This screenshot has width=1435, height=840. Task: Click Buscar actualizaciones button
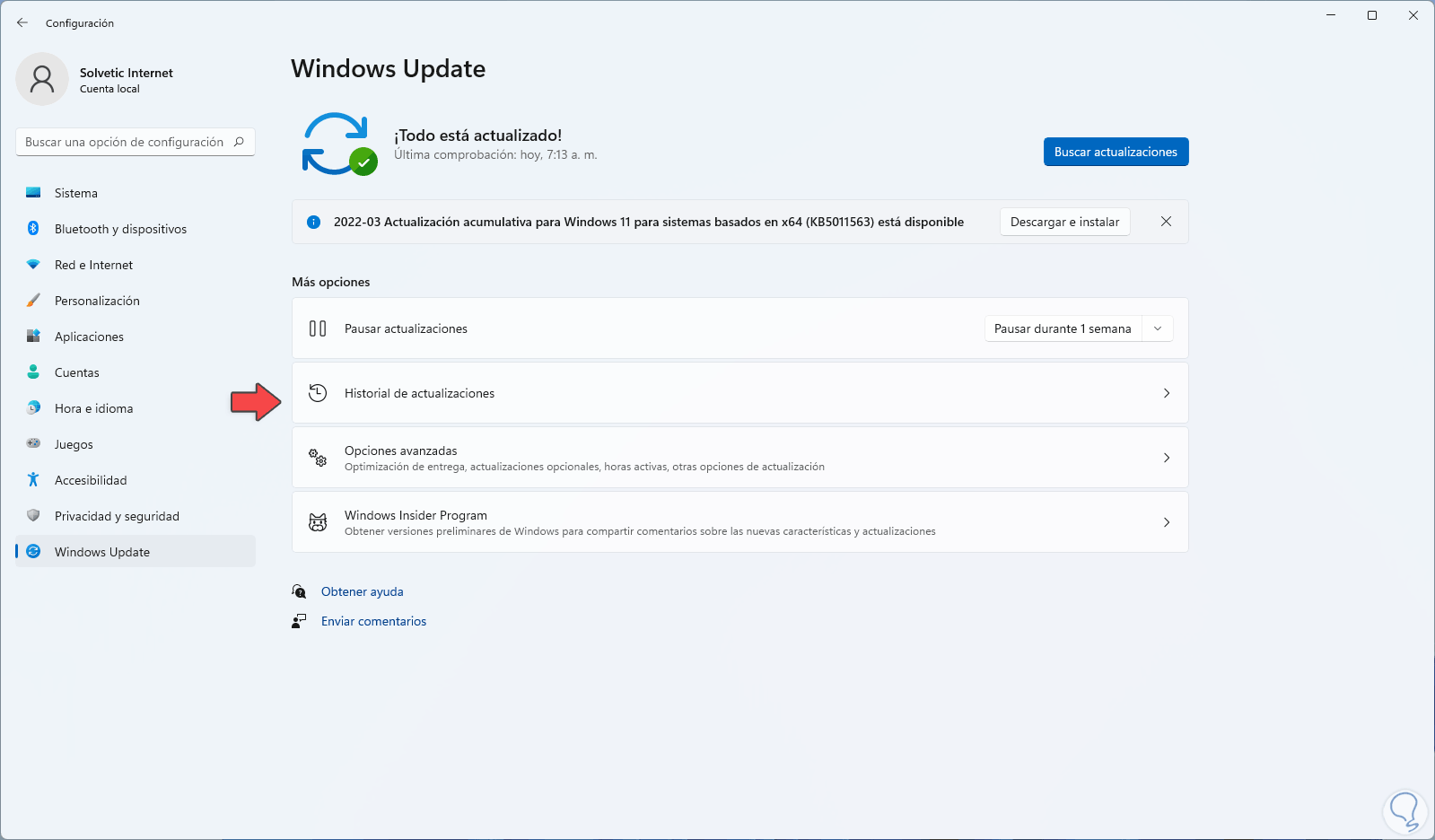tap(1116, 152)
